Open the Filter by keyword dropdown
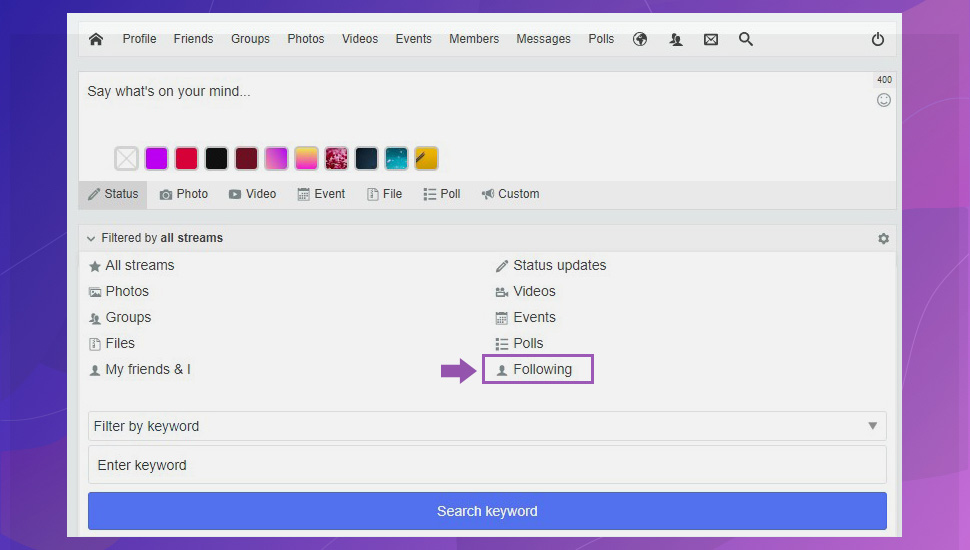 tap(487, 426)
